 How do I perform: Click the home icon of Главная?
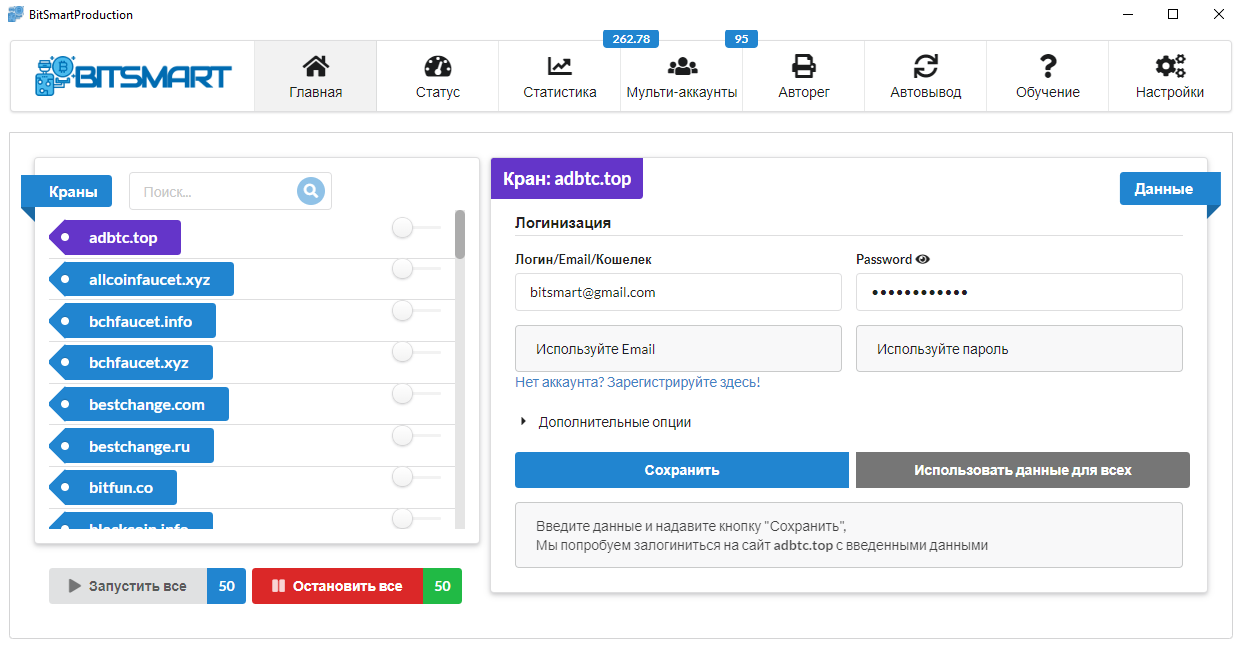(315, 66)
